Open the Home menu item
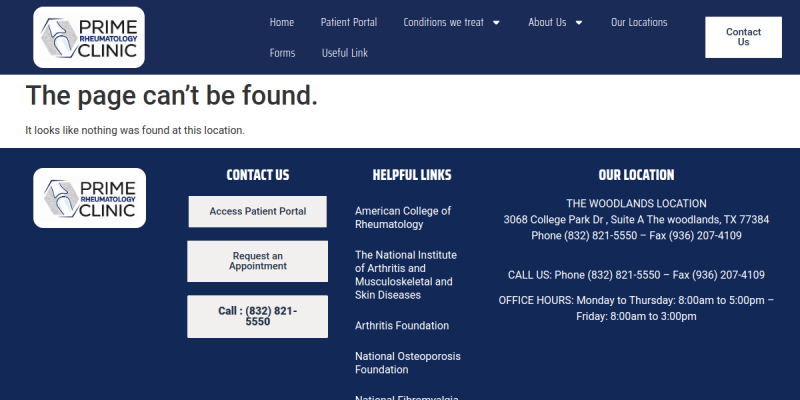Viewport: 800px width, 400px height. 282,22
